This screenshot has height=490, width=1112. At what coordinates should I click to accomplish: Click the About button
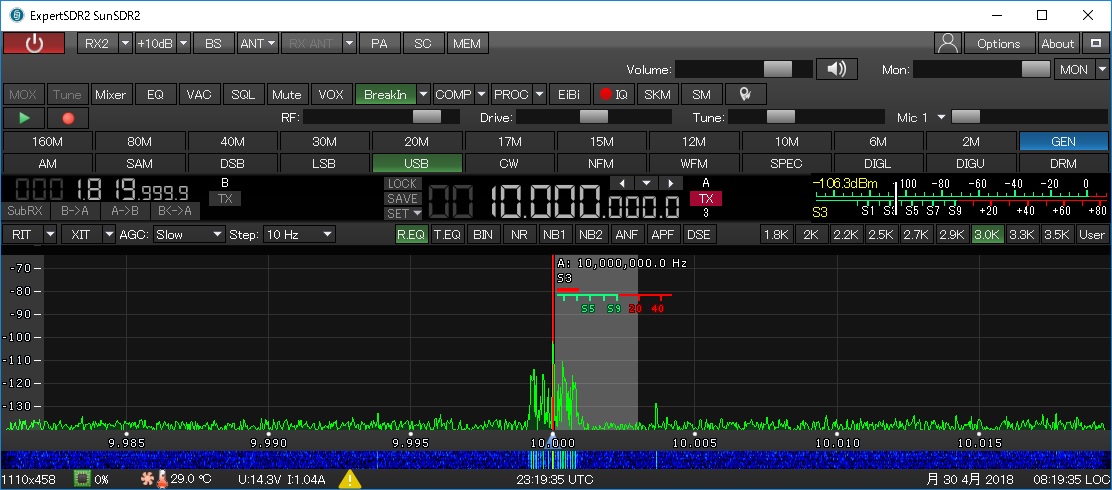tap(1057, 43)
